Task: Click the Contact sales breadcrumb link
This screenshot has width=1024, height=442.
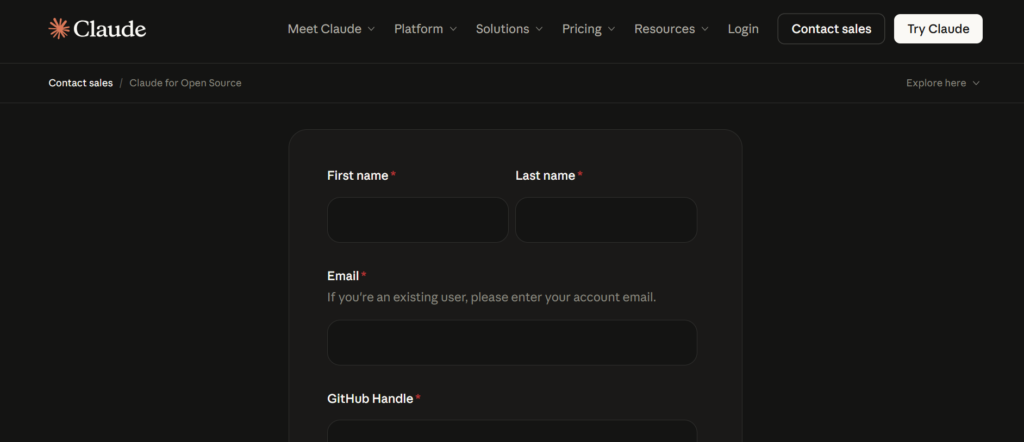Action: click(80, 83)
